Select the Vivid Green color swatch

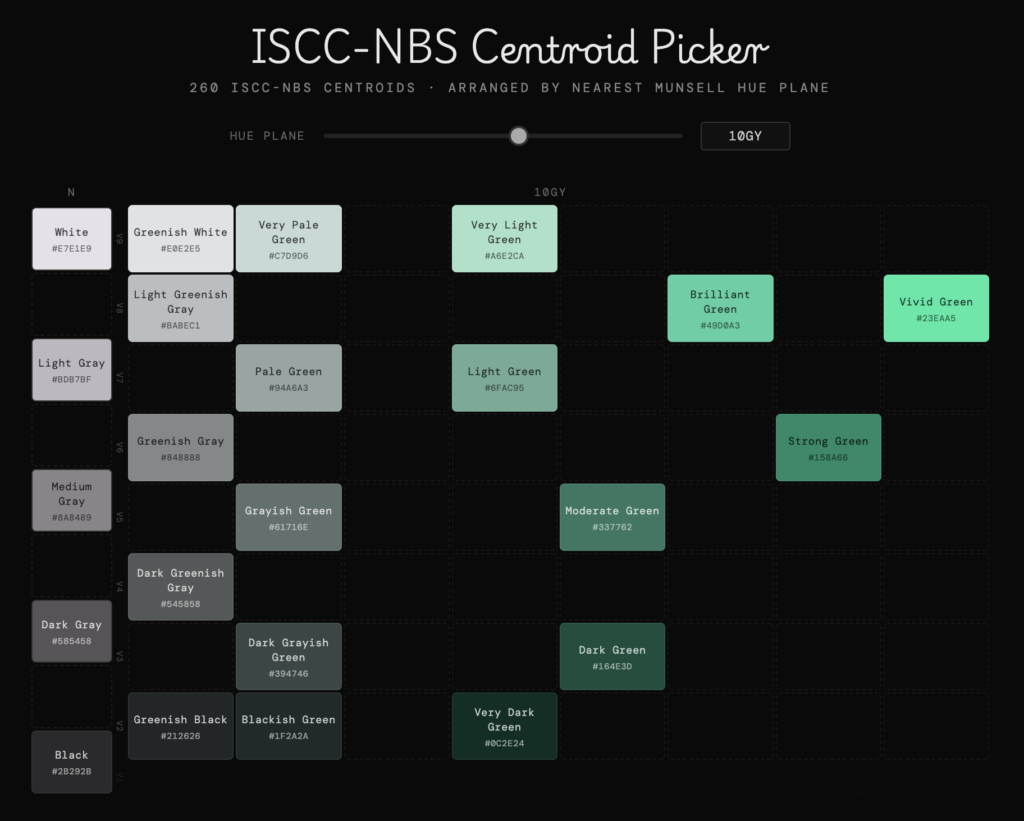pyautogui.click(x=936, y=308)
